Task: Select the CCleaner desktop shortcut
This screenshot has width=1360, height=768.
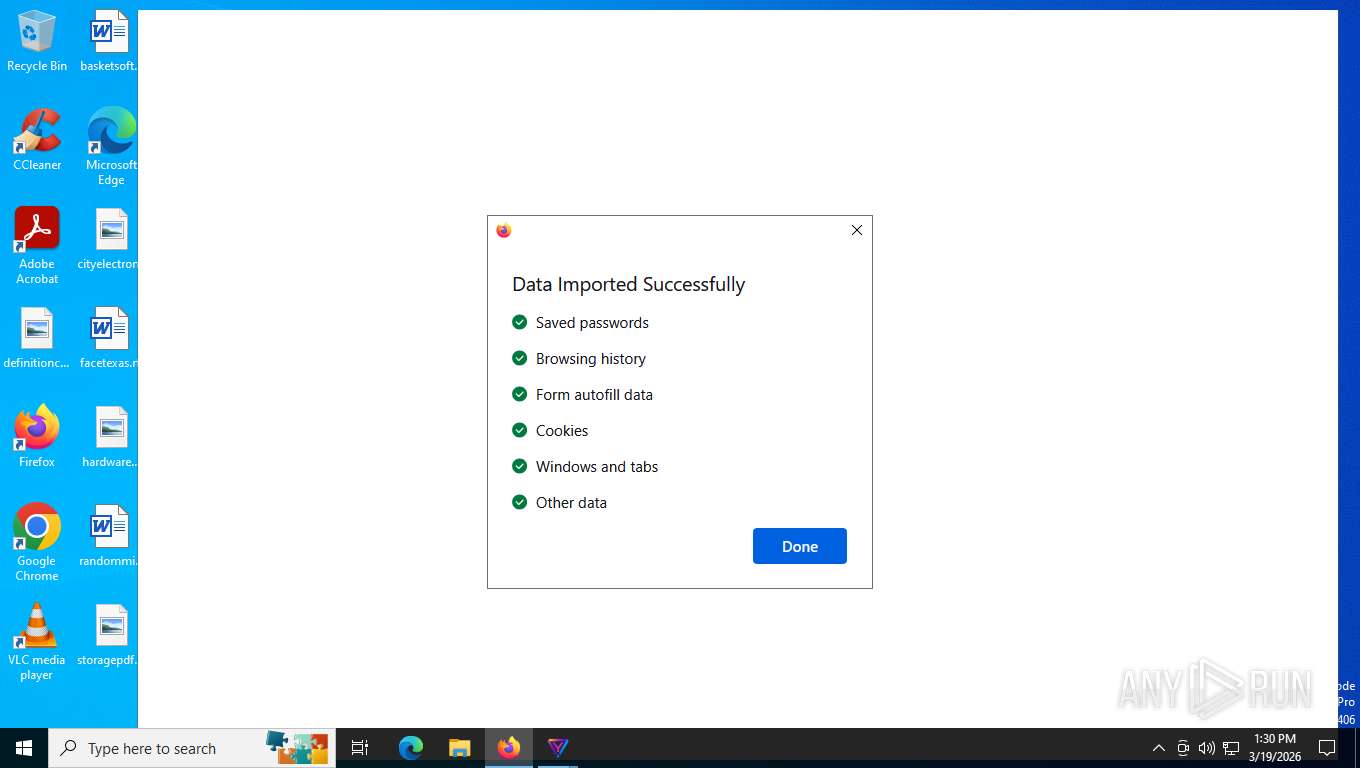Action: (37, 140)
